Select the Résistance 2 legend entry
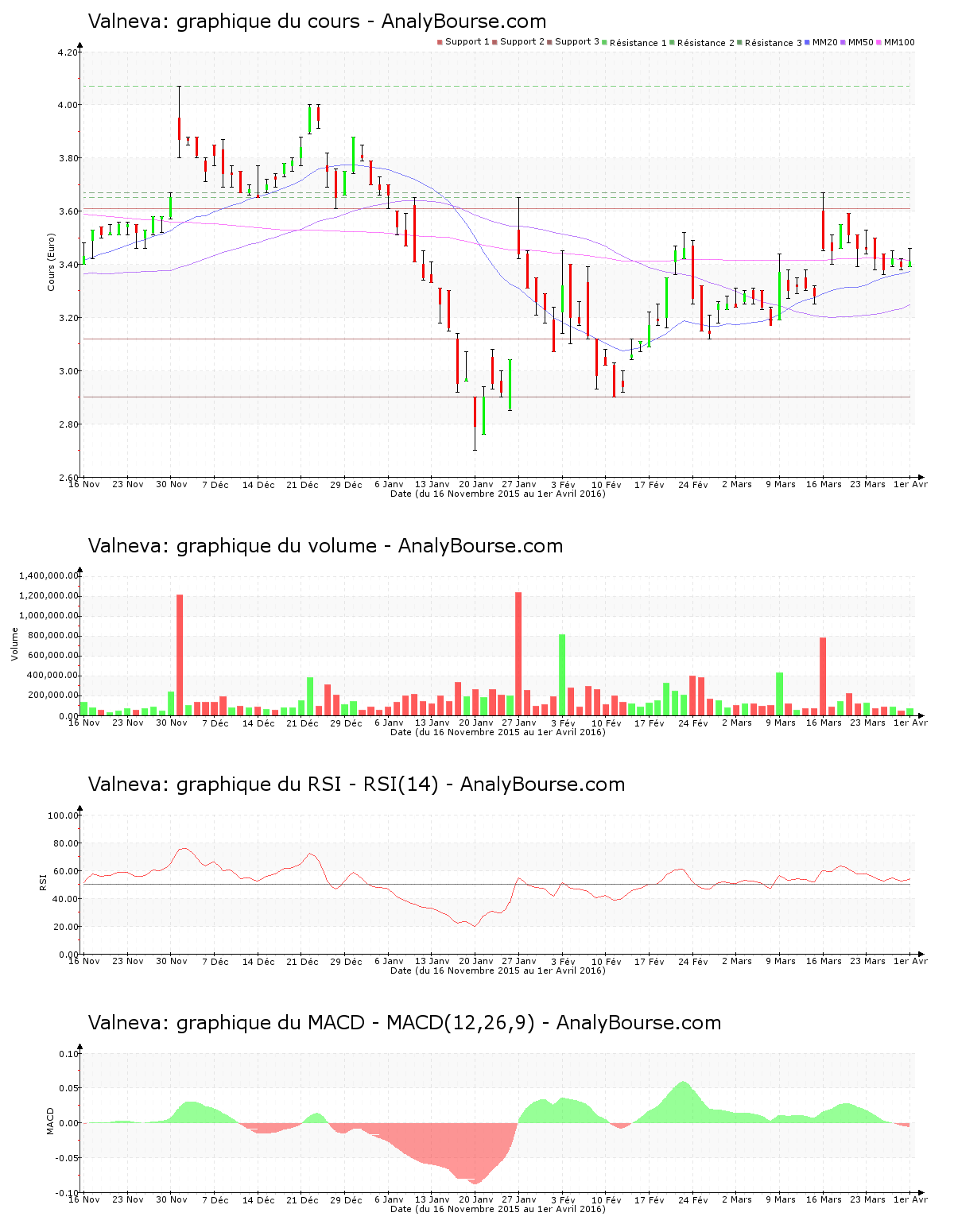Image resolution: width=954 pixels, height=1232 pixels. [702, 43]
